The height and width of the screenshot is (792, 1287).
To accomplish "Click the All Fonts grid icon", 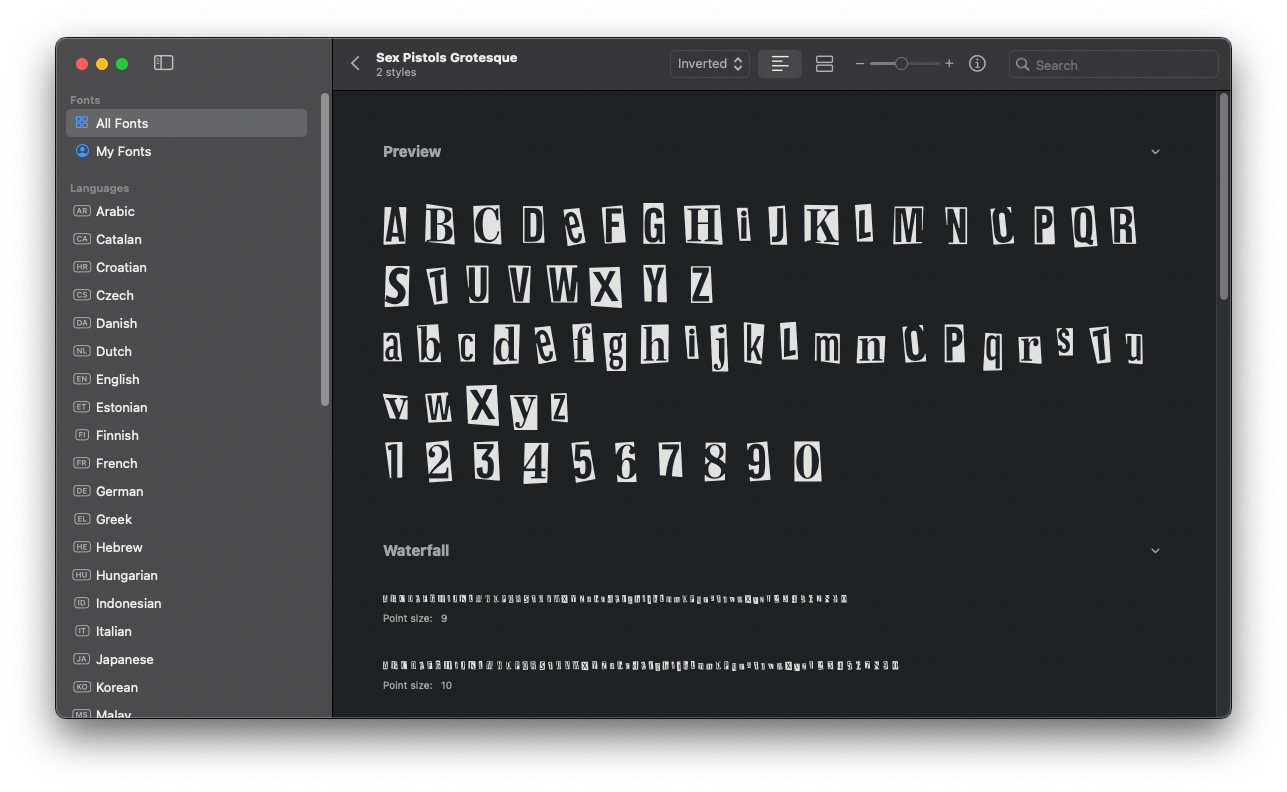I will click(82, 123).
